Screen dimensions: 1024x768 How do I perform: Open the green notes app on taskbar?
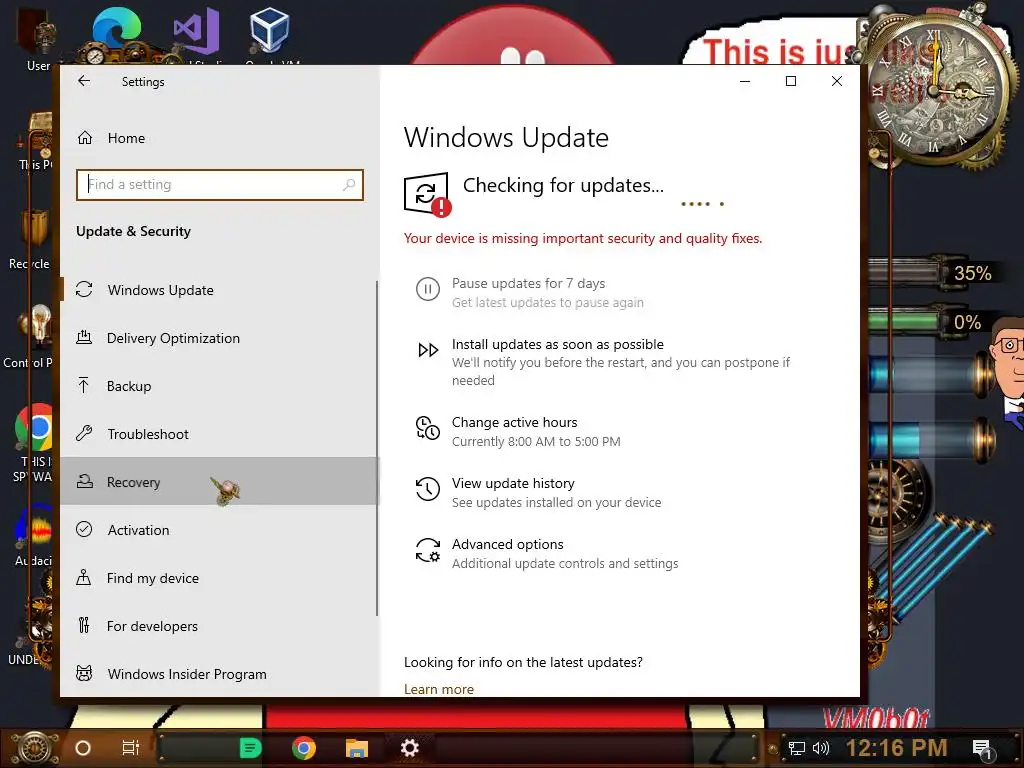(x=250, y=748)
